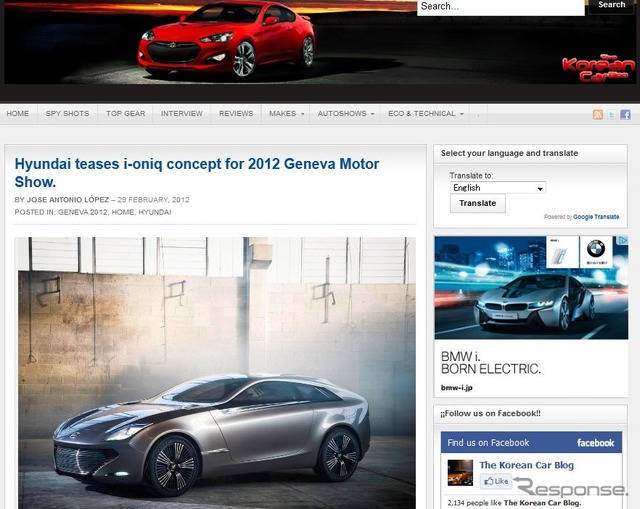Open the bmw-i.jp ad link
This screenshot has height=509, width=640.
click(456, 388)
